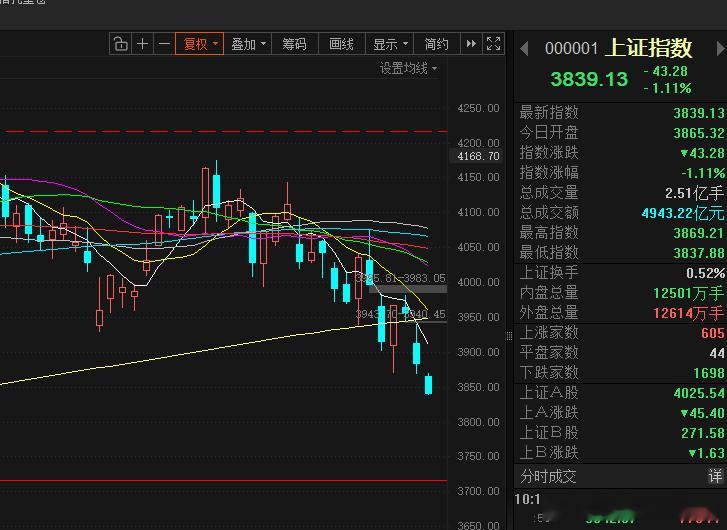Image resolution: width=727 pixels, height=530 pixels.
Task: Click the gap label ending 3983.05
Action: (x=400, y=278)
